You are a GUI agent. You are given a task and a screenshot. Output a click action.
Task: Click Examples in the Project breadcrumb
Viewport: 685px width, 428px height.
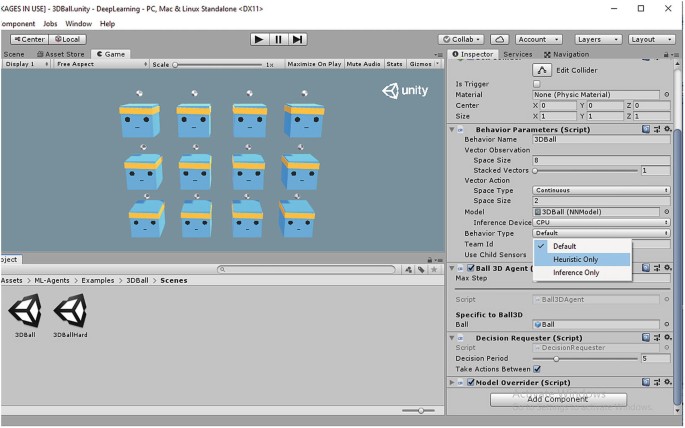click(97, 280)
